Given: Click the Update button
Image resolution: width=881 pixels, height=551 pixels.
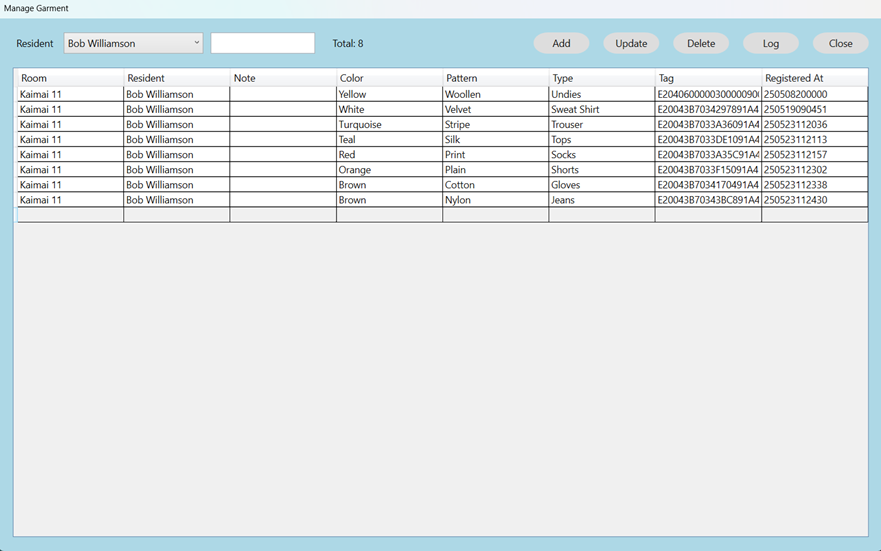Looking at the screenshot, I should (630, 44).
